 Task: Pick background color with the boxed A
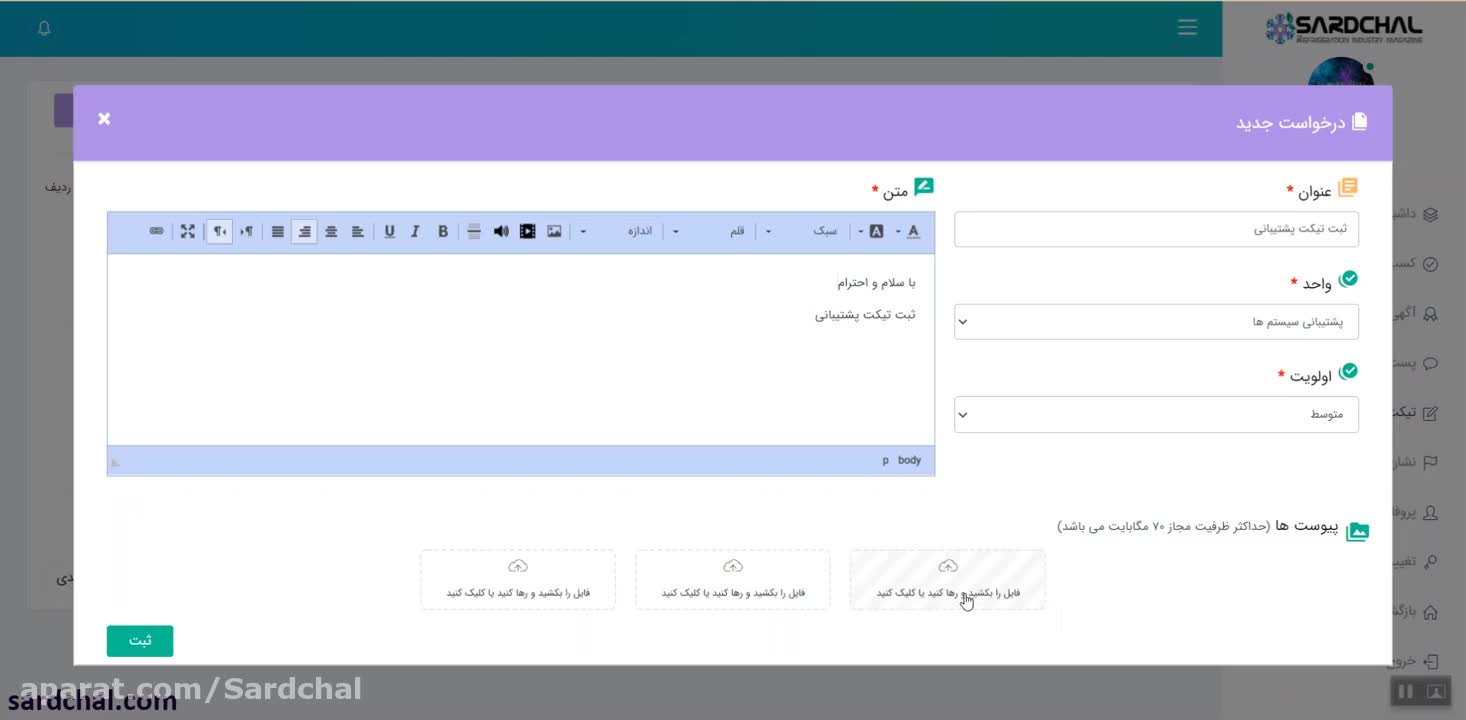(876, 231)
